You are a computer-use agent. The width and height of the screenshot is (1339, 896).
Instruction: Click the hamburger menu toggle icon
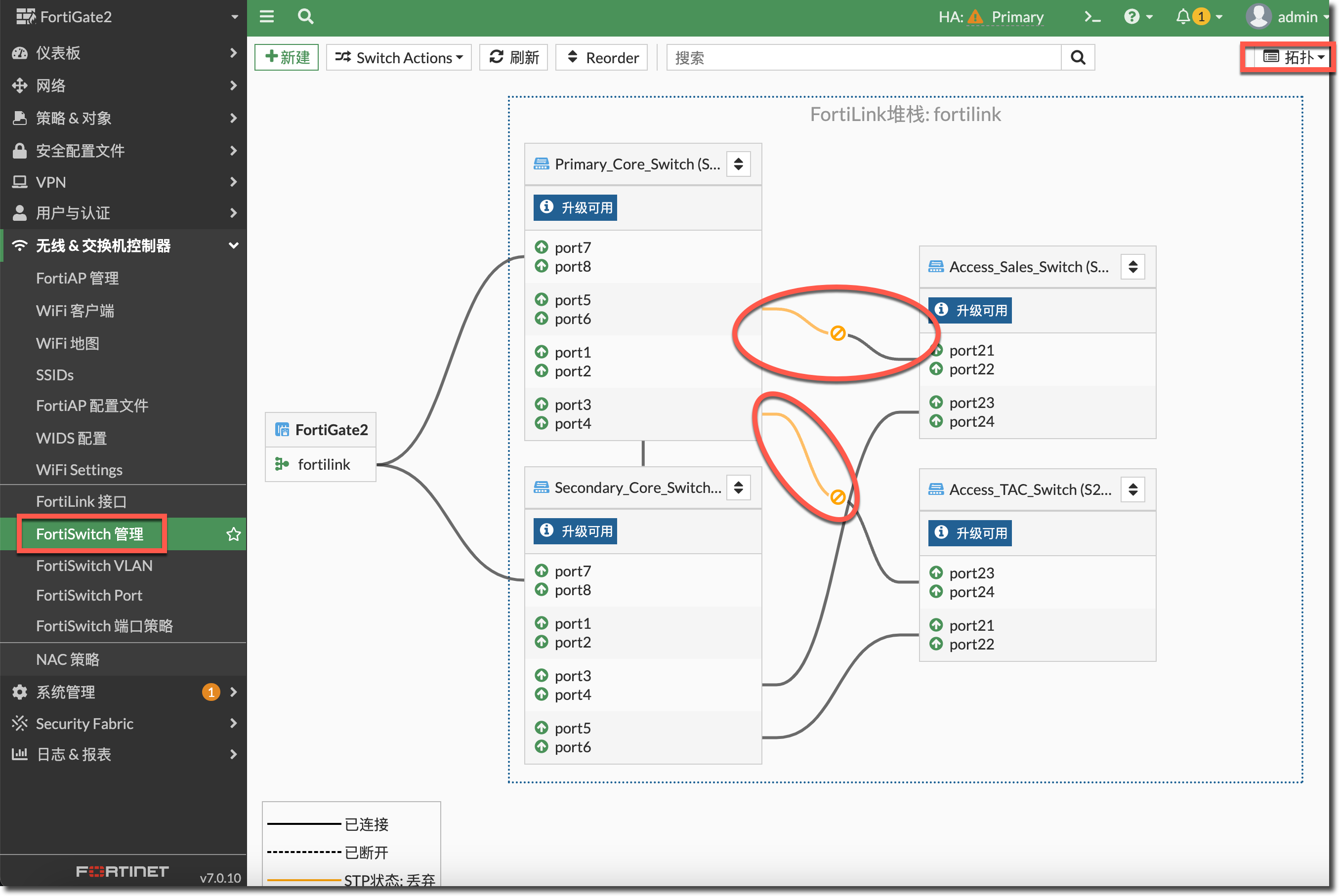[x=266, y=17]
